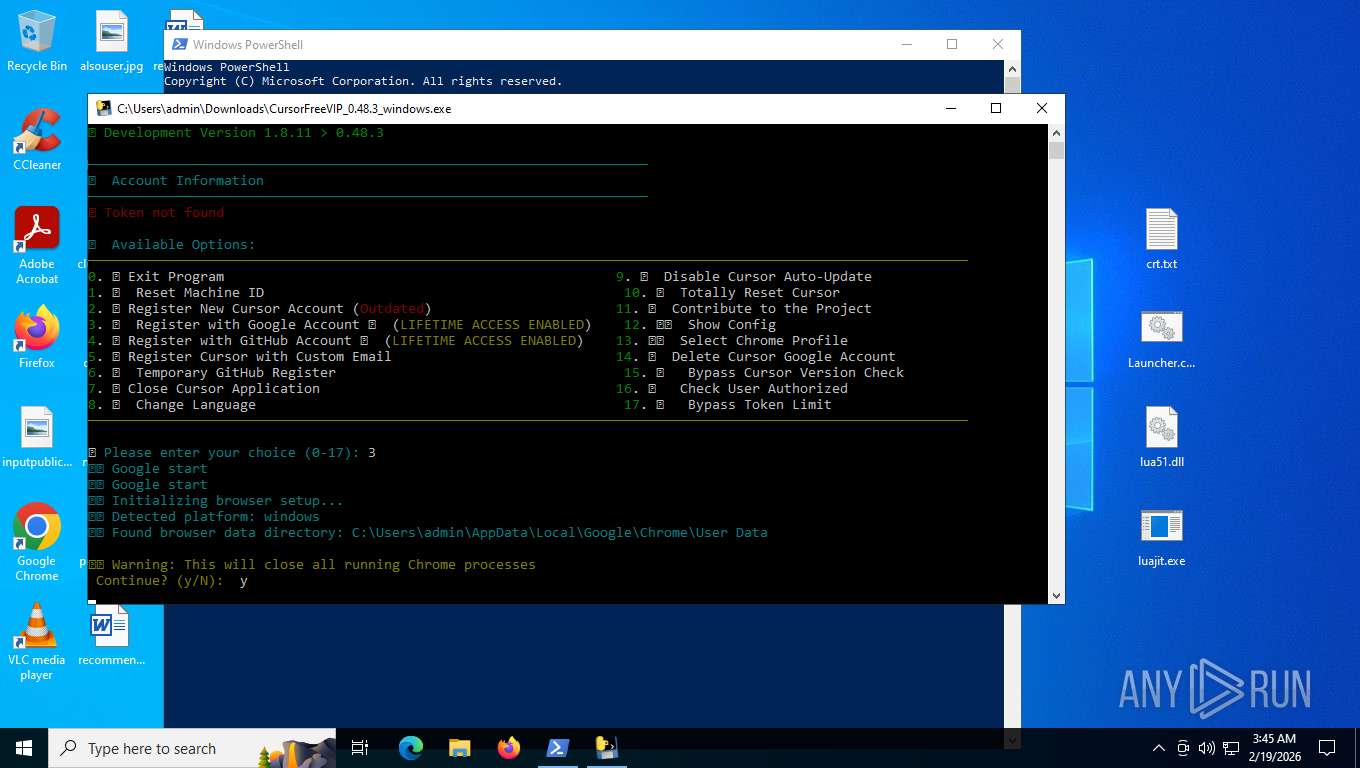Minimize the CursorFreeVIP console window
The image size is (1360, 768).
pyautogui.click(x=950, y=108)
